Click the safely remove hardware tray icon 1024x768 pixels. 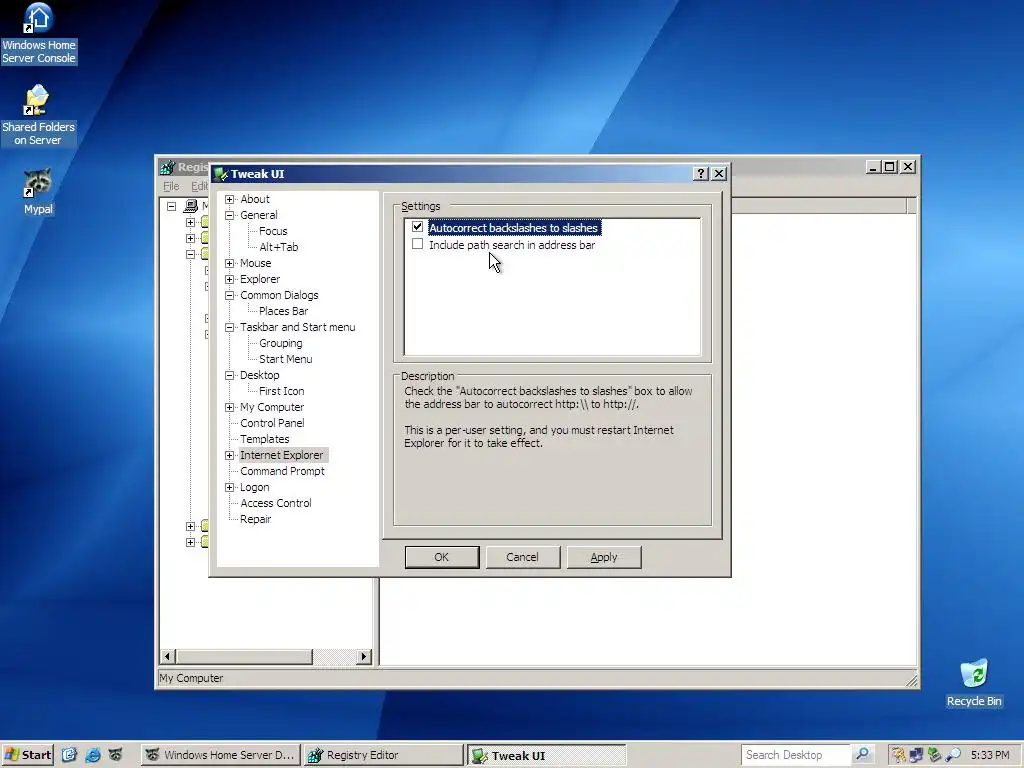(x=935, y=755)
